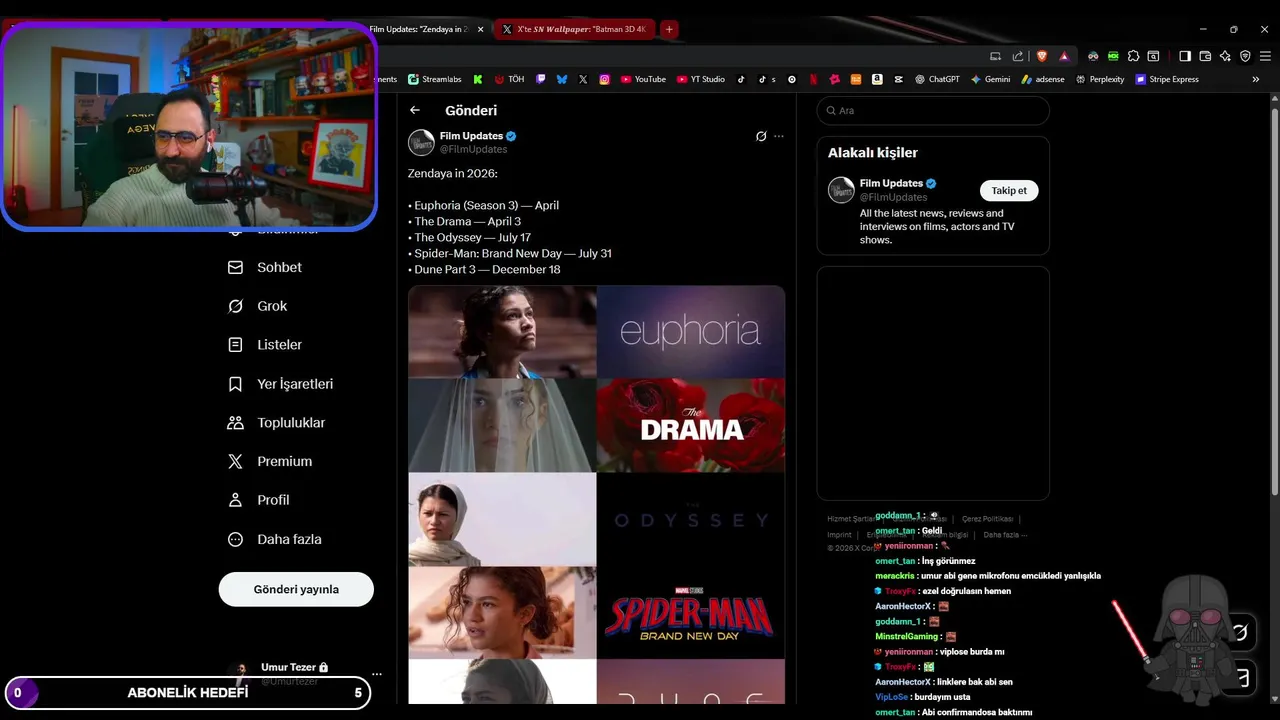Open the Odyssey title image
Screen dimensions: 1280x720
coord(691,520)
